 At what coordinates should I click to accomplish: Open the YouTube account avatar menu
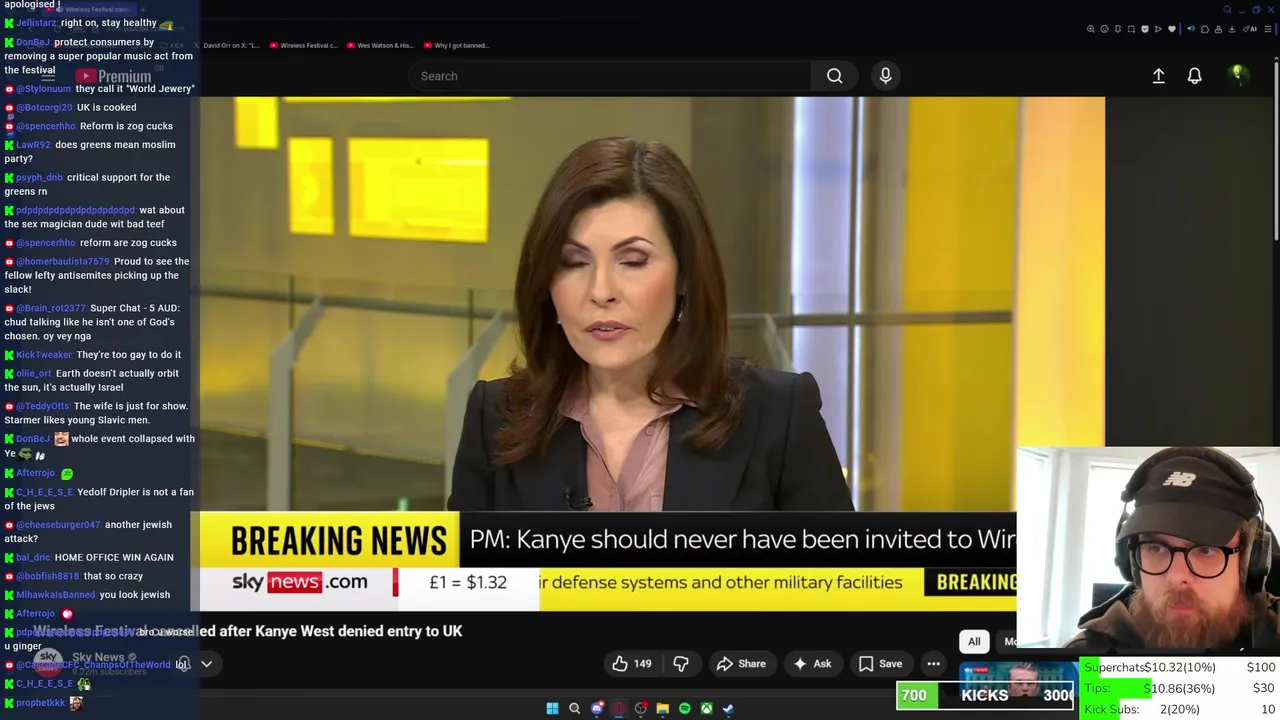click(x=1237, y=75)
